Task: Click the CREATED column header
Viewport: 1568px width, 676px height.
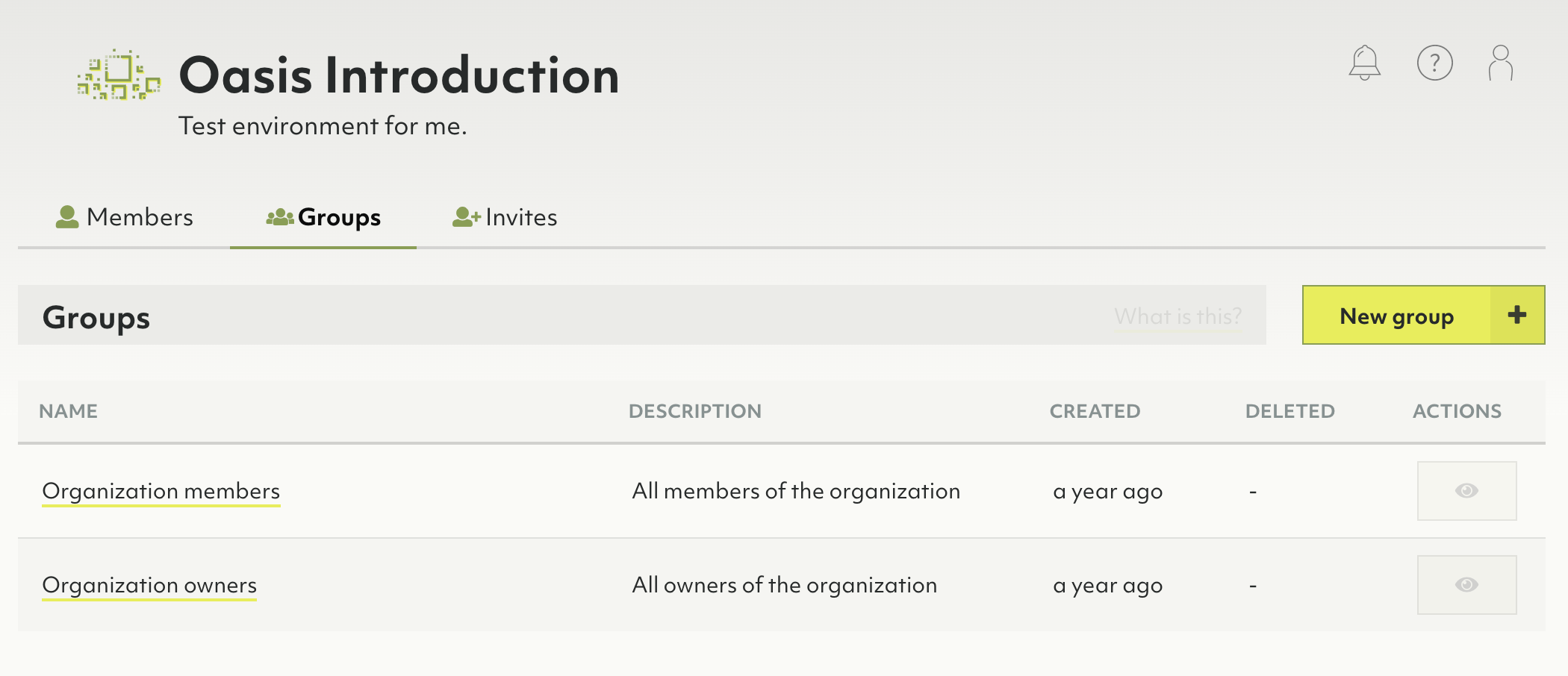Action: (1095, 411)
